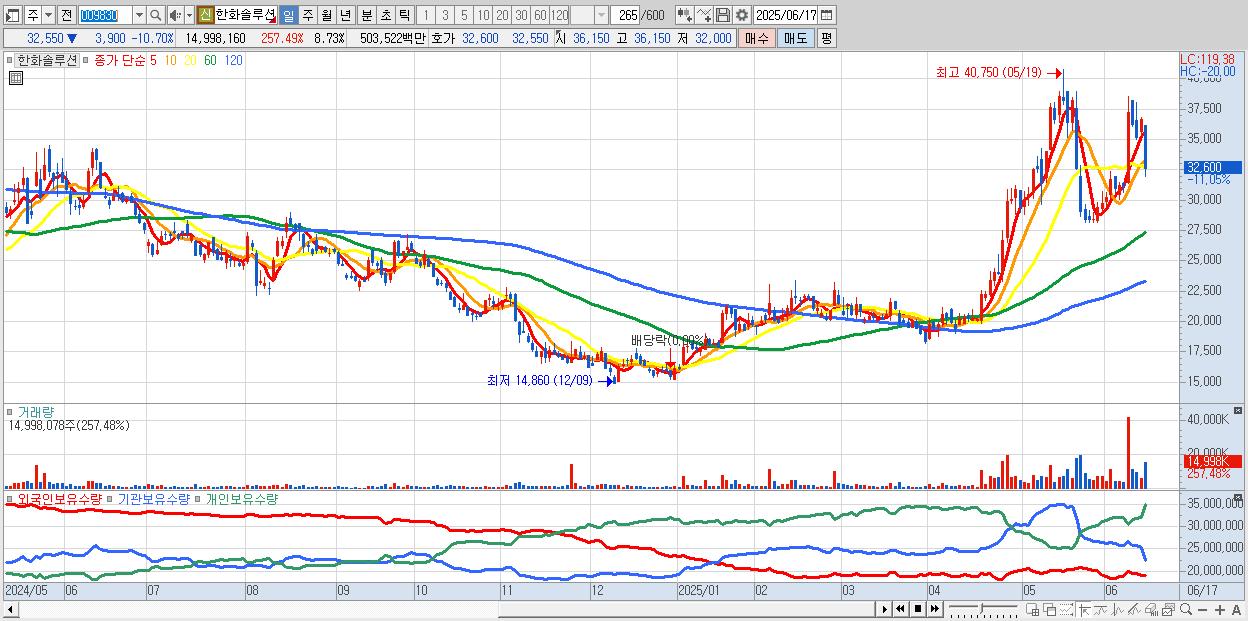This screenshot has width=1248, height=621.
Task: Click the stock search magnifier icon
Action: (x=155, y=15)
